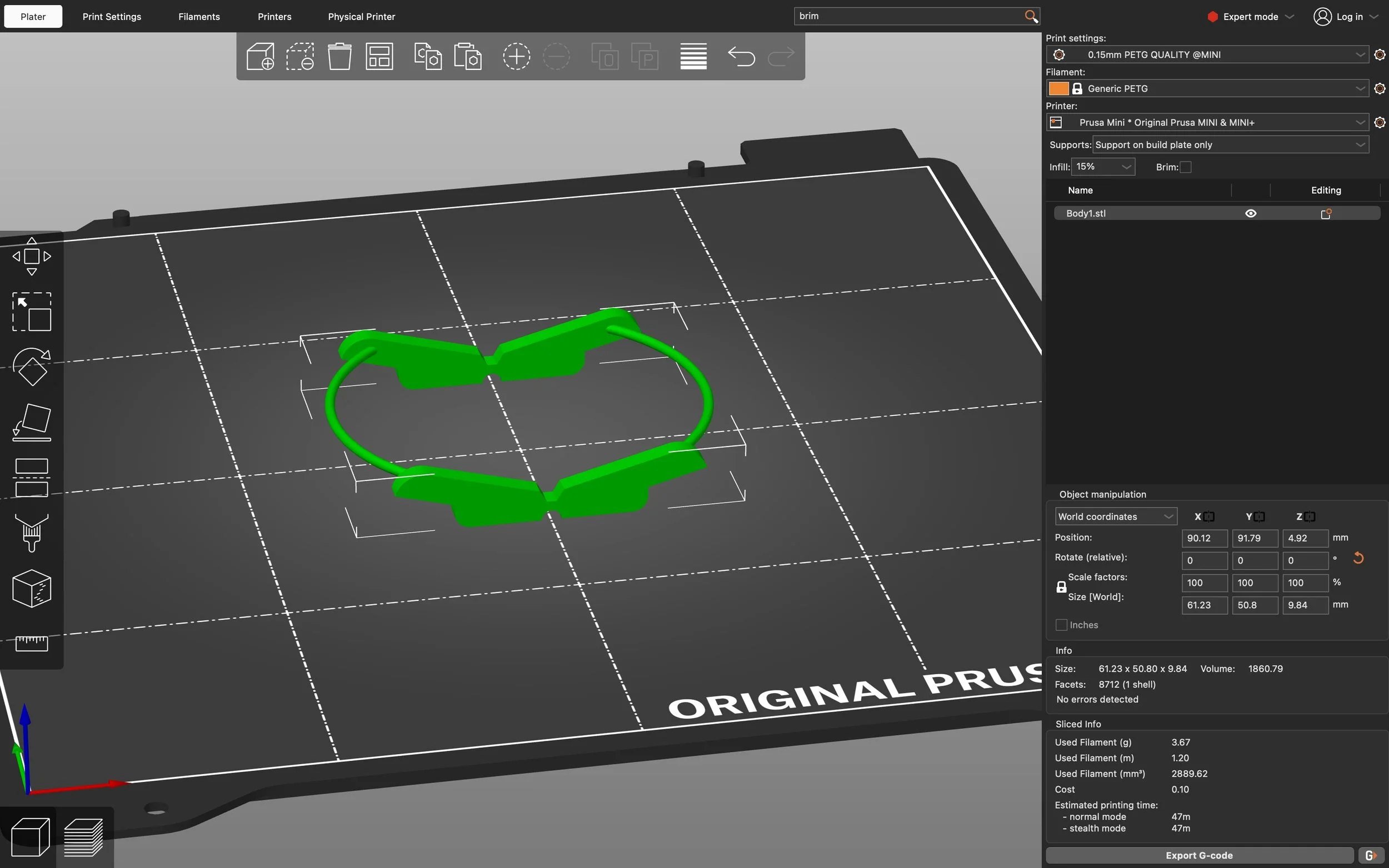The image size is (1389, 868).
Task: Open print settings gear icon
Action: 1380,54
